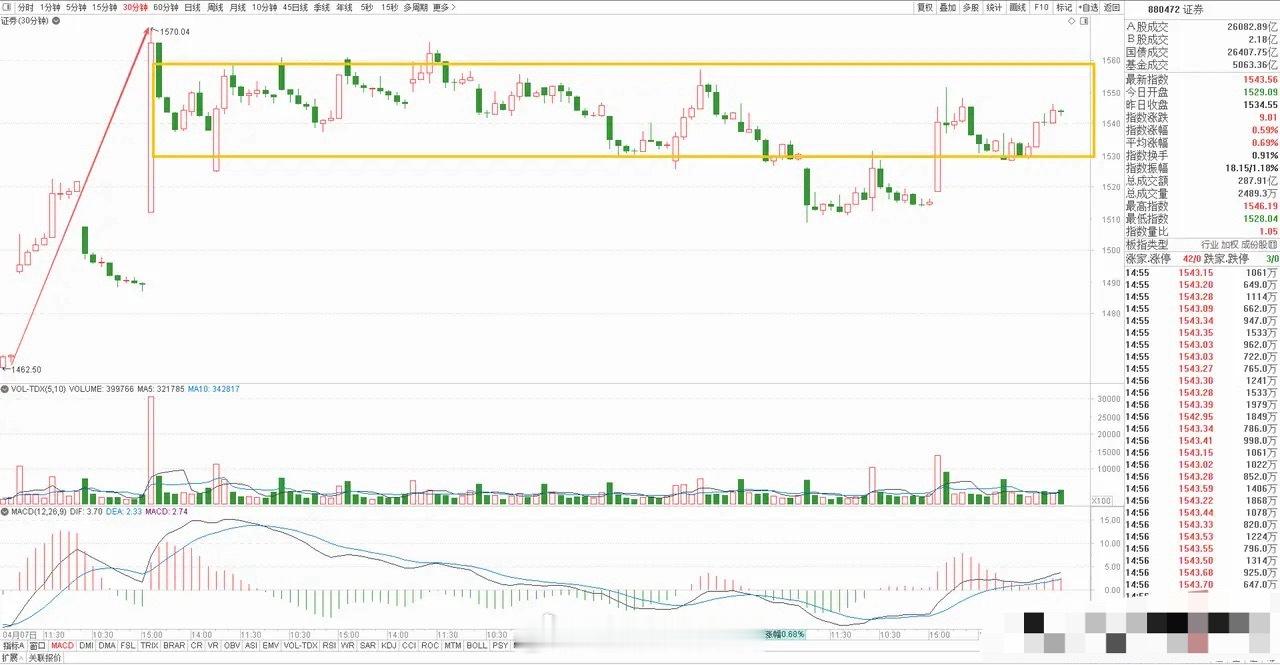1280x665 pixels.
Task: Switch to 年线 yearly chart
Action: pyautogui.click(x=344, y=7)
